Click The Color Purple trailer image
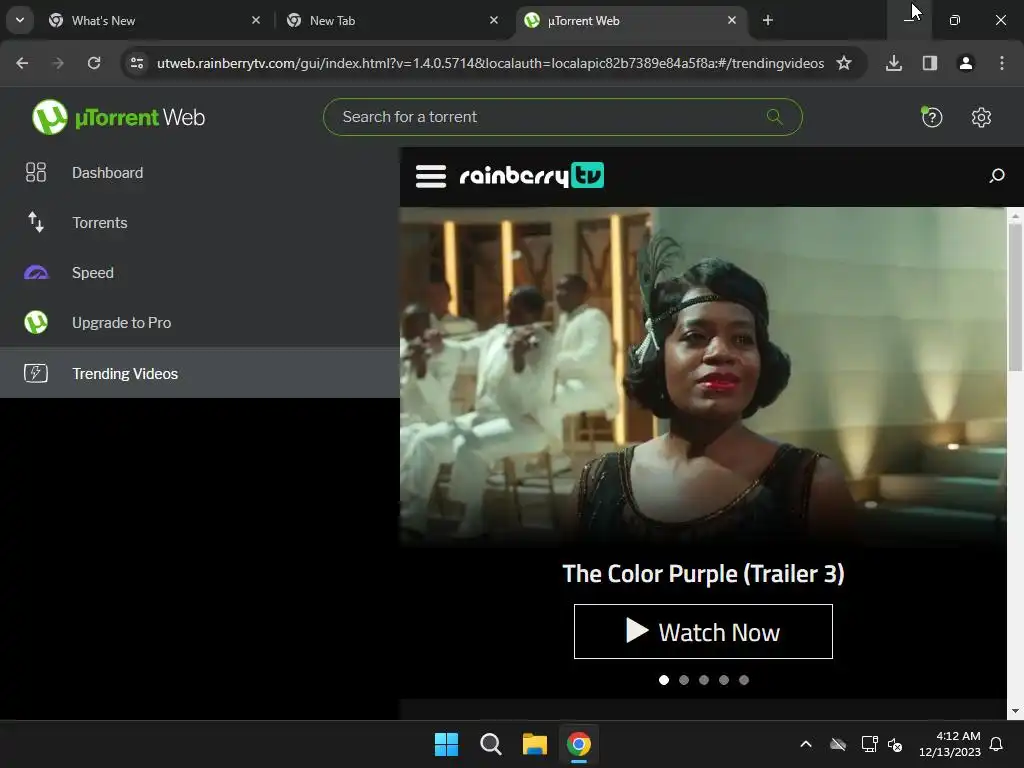Viewport: 1024px width, 768px height. pyautogui.click(x=703, y=376)
